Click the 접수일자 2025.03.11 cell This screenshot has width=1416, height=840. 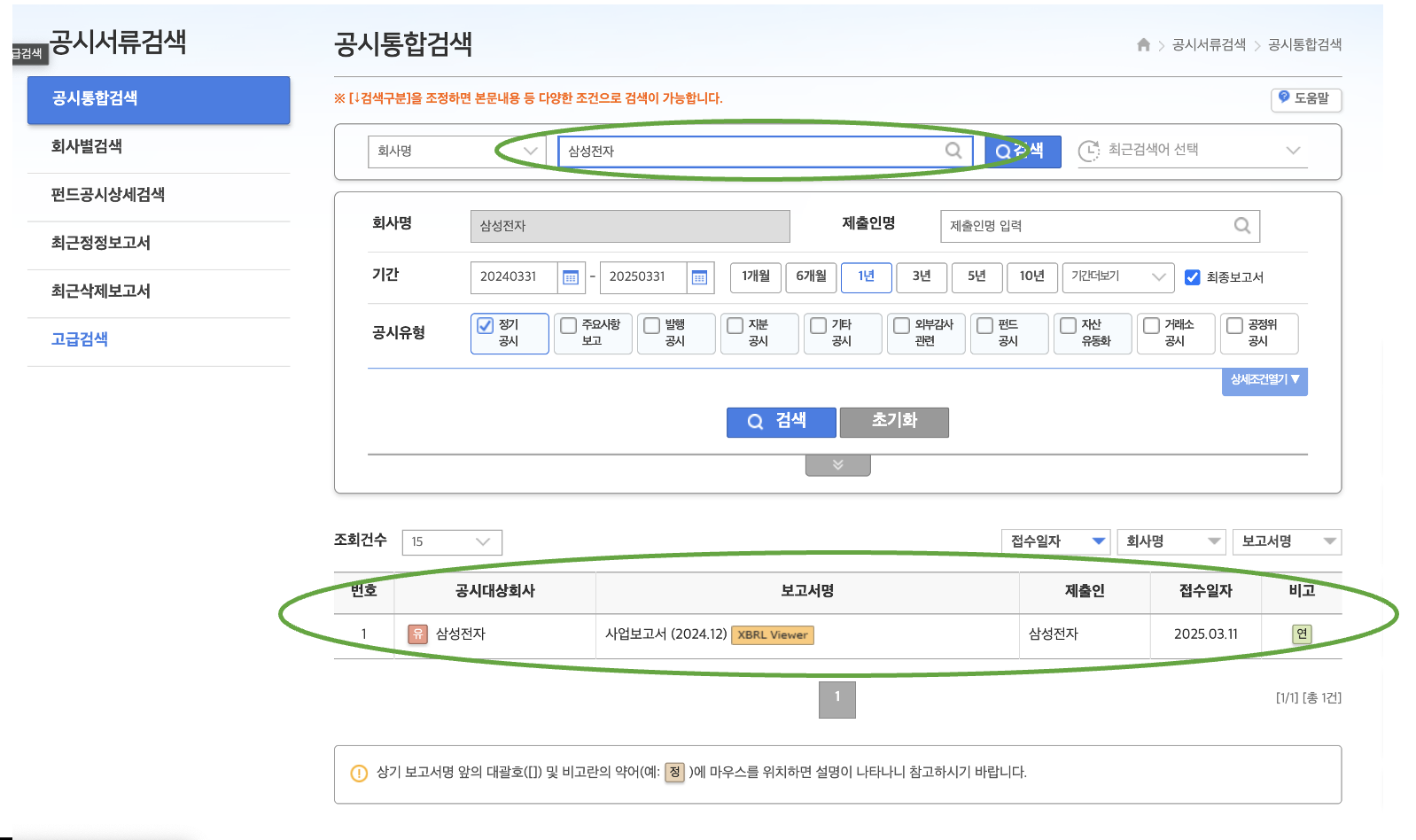click(1206, 634)
